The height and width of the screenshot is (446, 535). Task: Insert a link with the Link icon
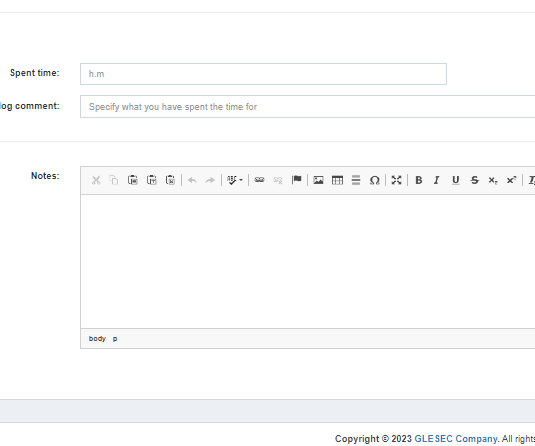click(259, 180)
